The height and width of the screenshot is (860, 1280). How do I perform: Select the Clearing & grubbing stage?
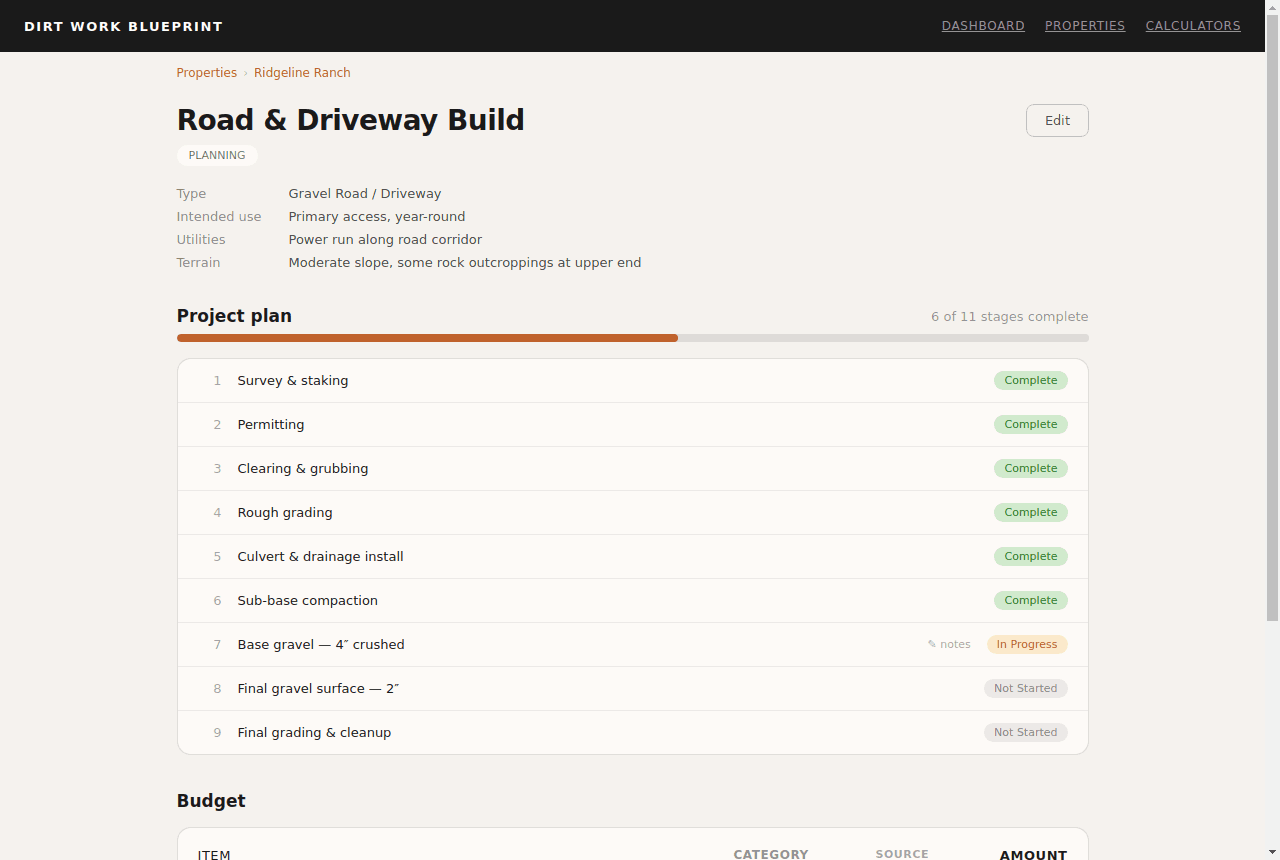[633, 469]
